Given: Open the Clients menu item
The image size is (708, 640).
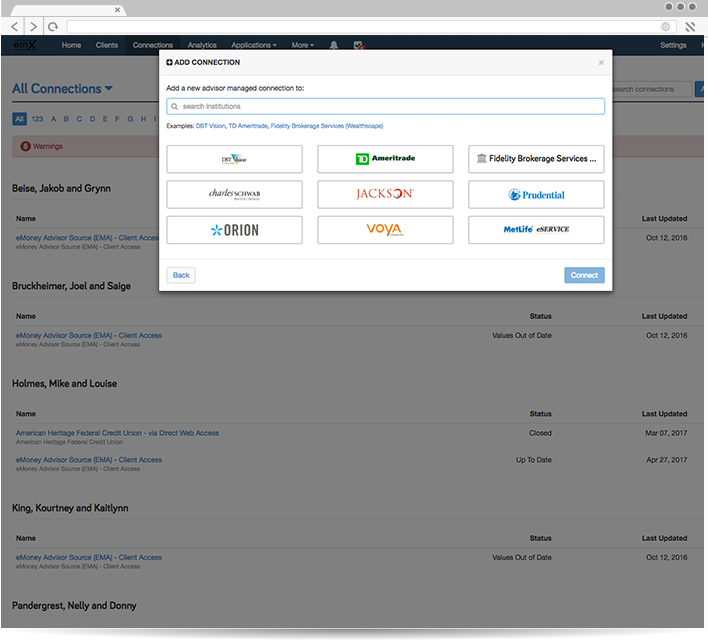Looking at the screenshot, I should [x=107, y=45].
